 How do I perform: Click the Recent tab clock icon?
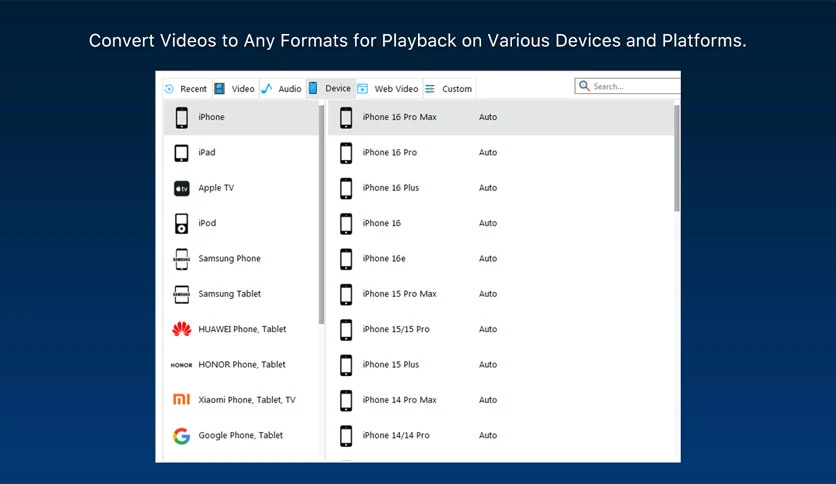point(169,89)
